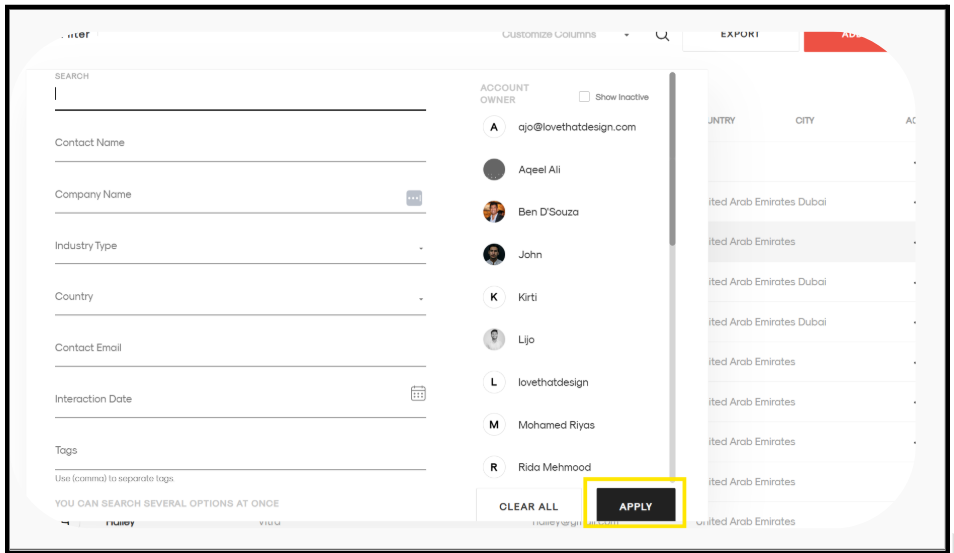The image size is (954, 553).
Task: Sort by the City column header
Action: (805, 121)
